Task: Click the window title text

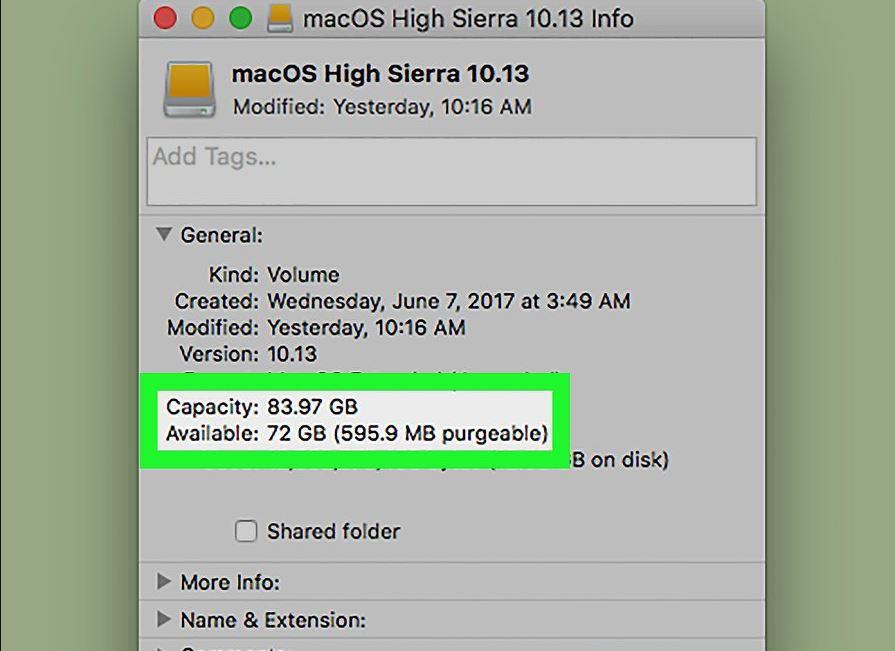Action: [x=468, y=19]
